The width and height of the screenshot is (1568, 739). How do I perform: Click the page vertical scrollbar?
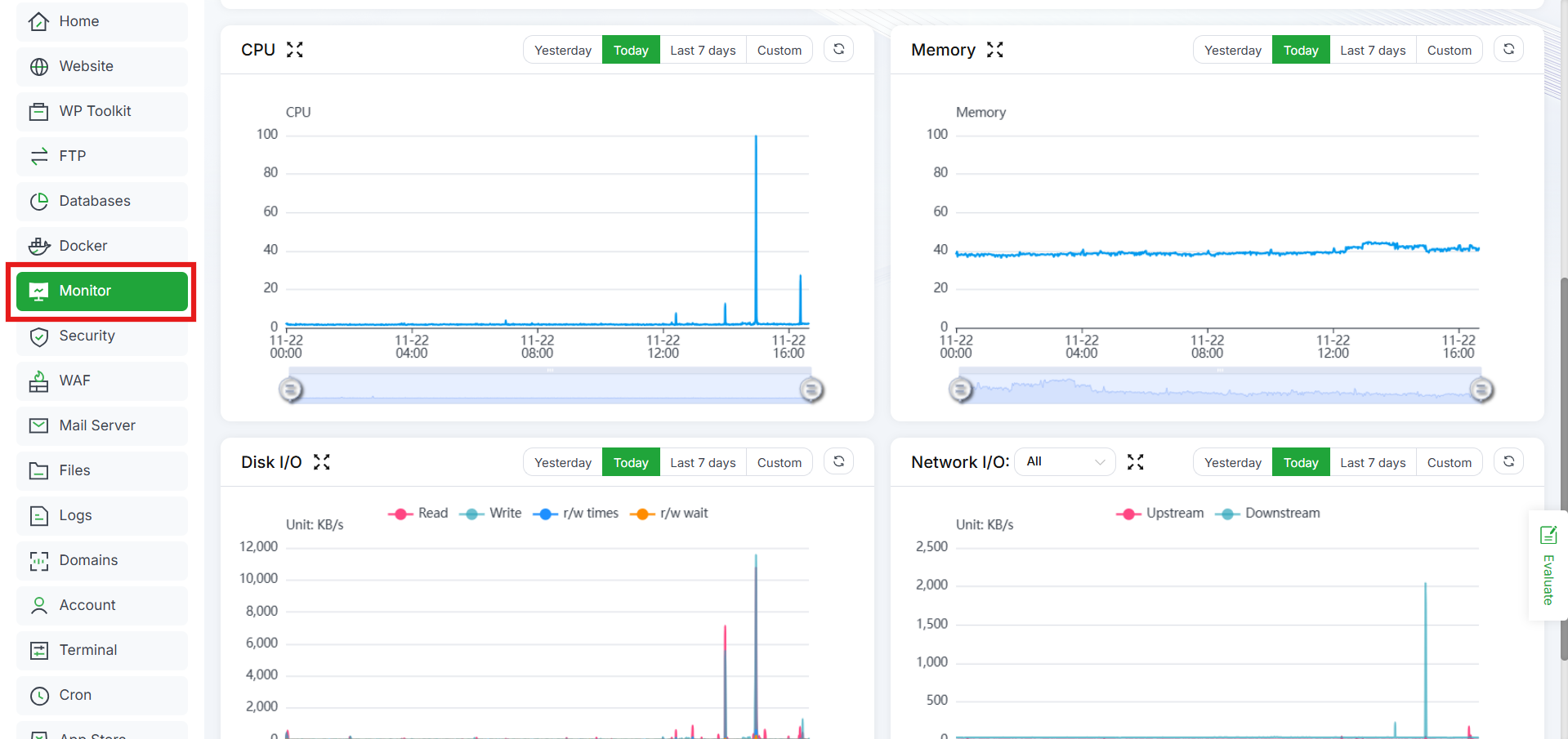(x=1564, y=469)
